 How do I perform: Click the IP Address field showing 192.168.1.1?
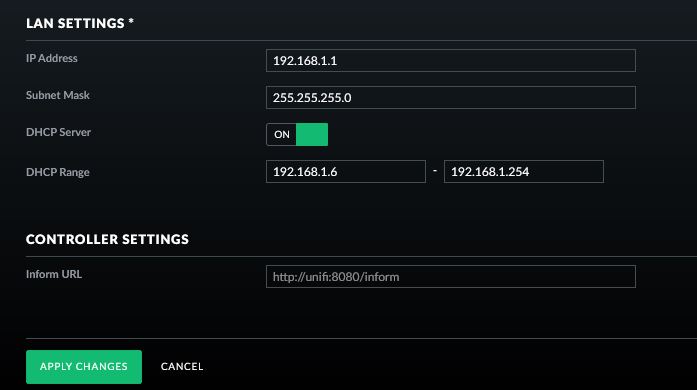pyautogui.click(x=451, y=60)
